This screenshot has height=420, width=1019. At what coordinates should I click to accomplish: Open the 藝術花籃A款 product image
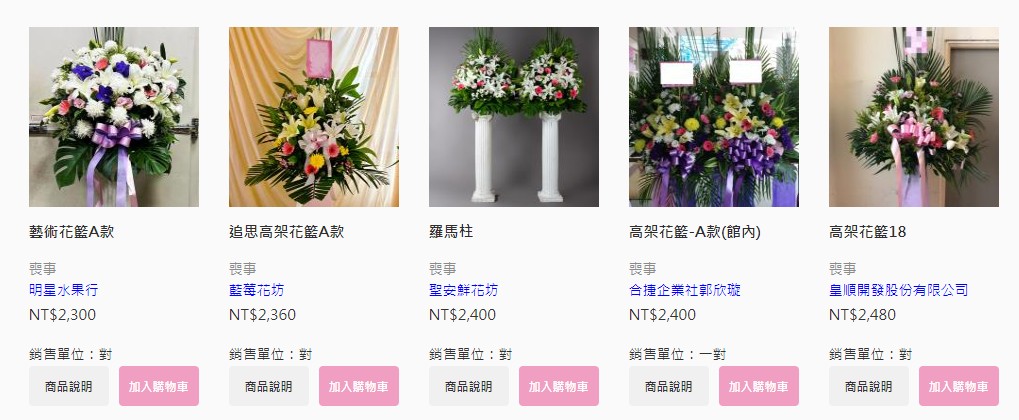114,117
